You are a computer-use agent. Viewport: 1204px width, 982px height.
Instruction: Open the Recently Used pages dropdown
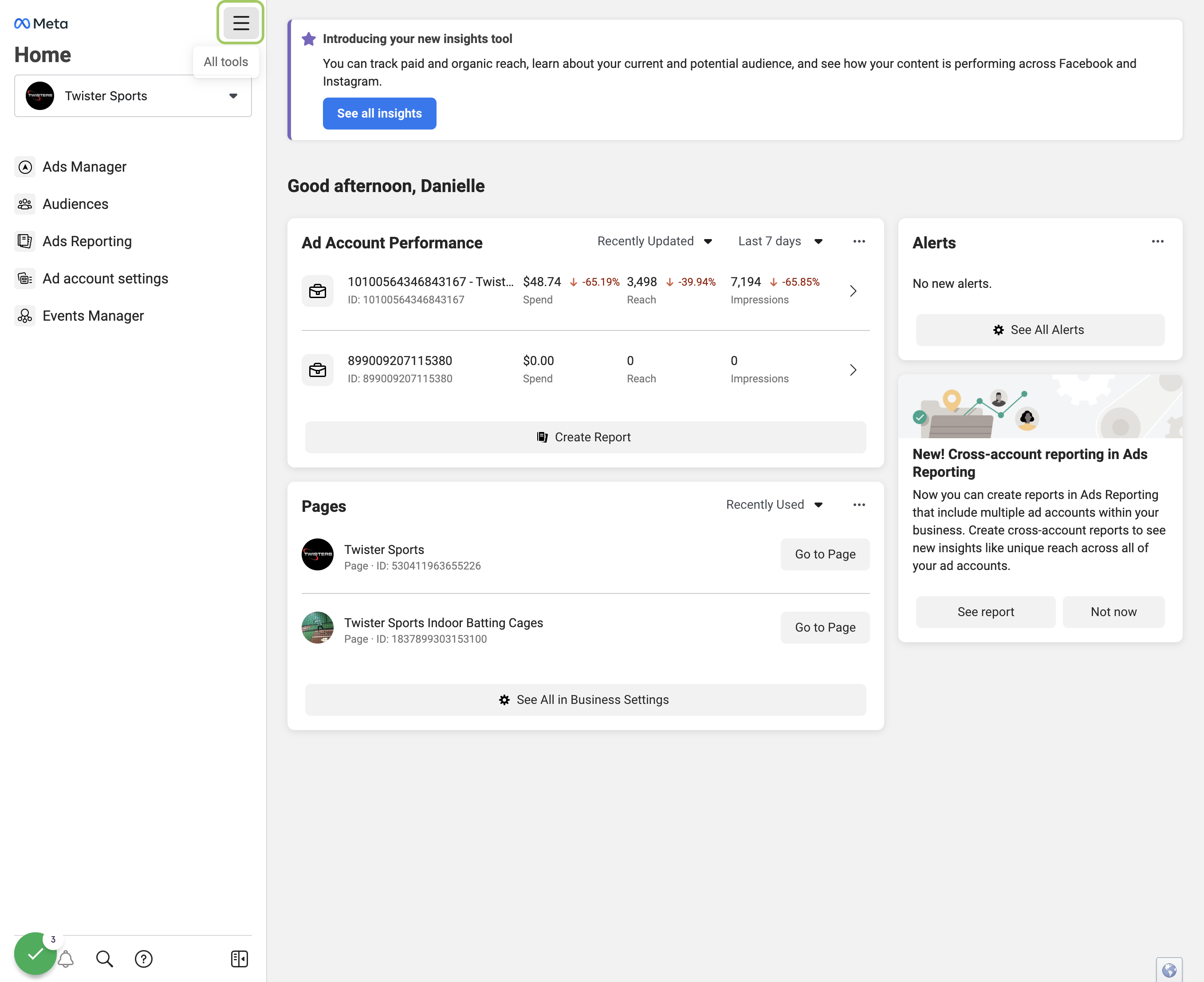click(x=775, y=505)
